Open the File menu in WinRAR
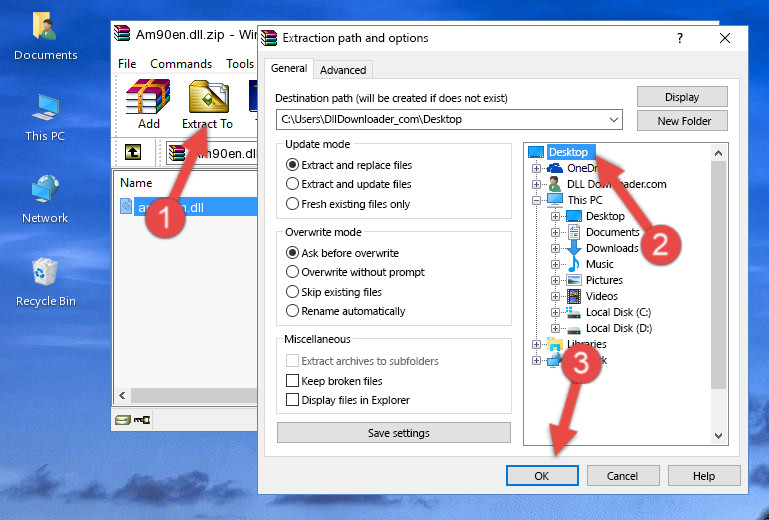The height and width of the screenshot is (520, 769). point(127,64)
